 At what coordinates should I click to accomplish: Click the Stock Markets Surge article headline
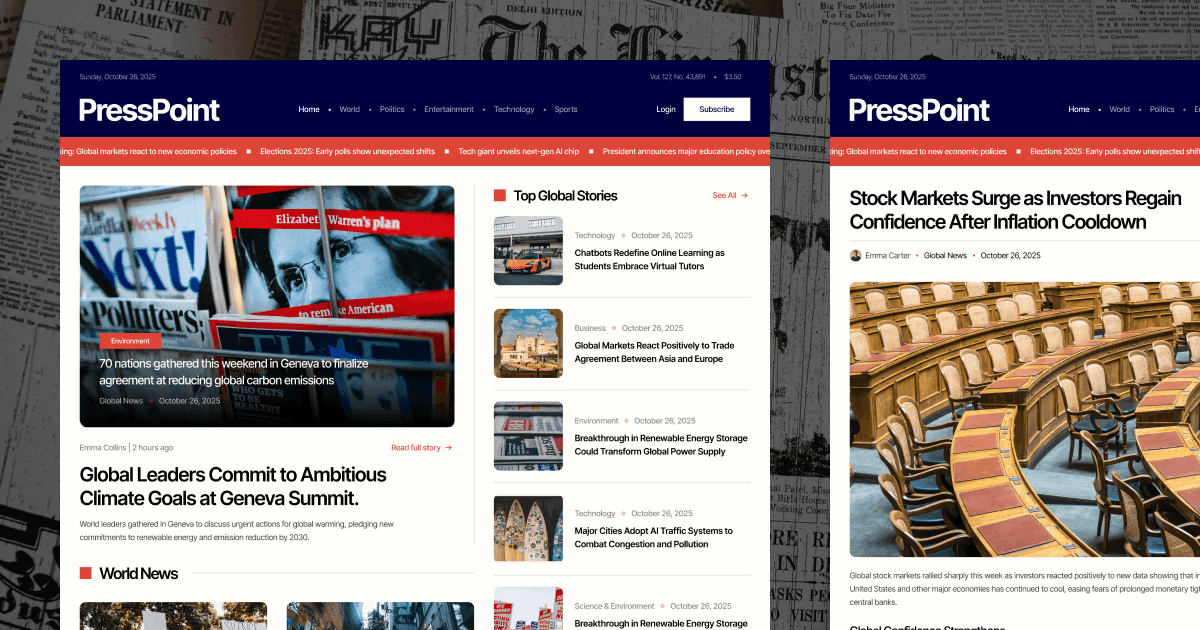tap(1015, 210)
